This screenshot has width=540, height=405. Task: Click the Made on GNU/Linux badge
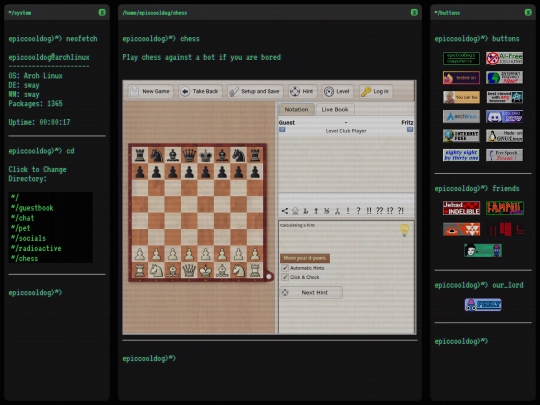(x=505, y=136)
